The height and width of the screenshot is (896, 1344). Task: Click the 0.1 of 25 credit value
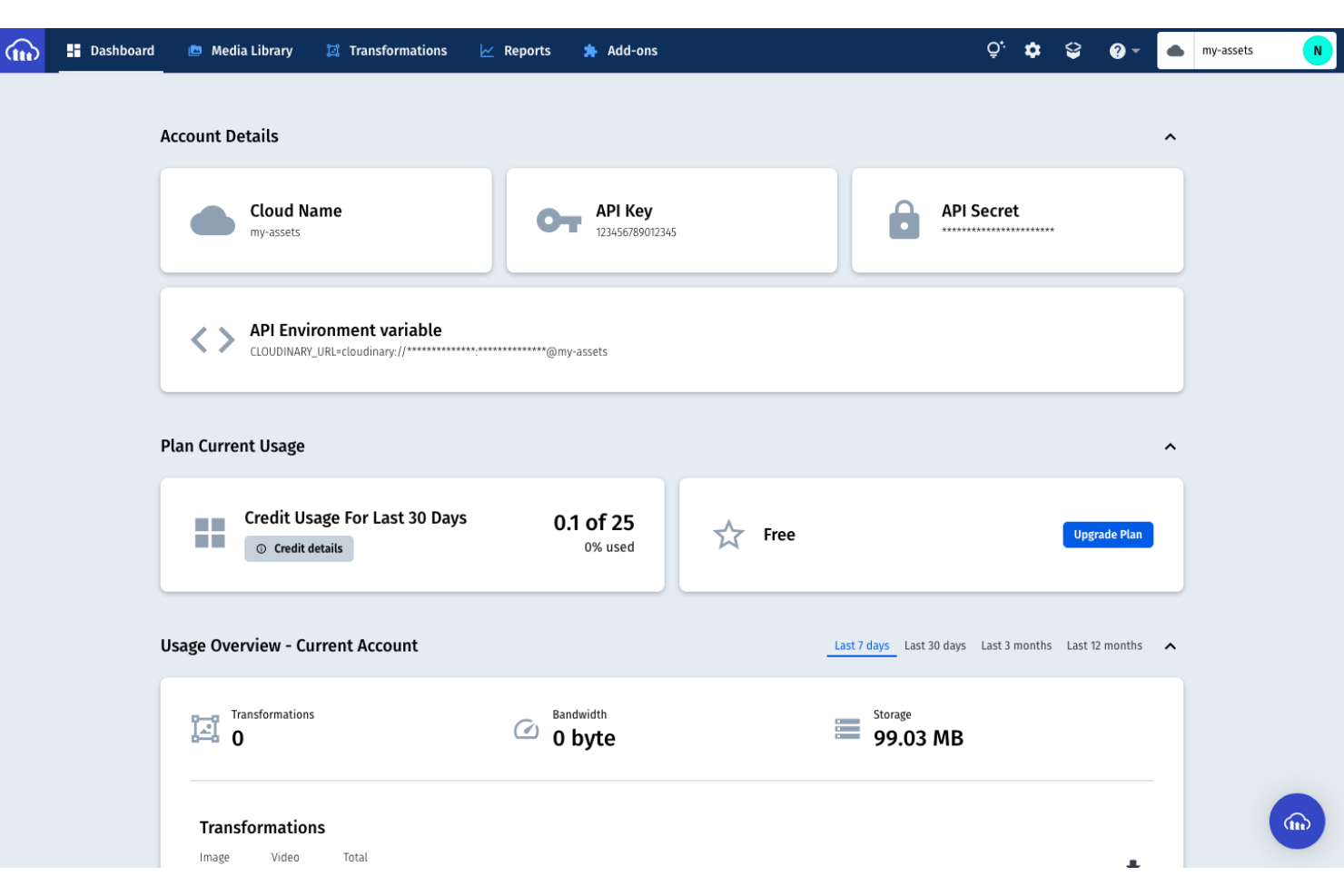[594, 522]
